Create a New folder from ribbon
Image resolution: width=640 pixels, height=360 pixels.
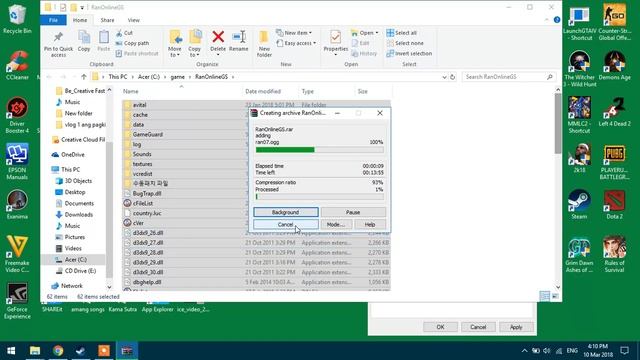pos(264,44)
